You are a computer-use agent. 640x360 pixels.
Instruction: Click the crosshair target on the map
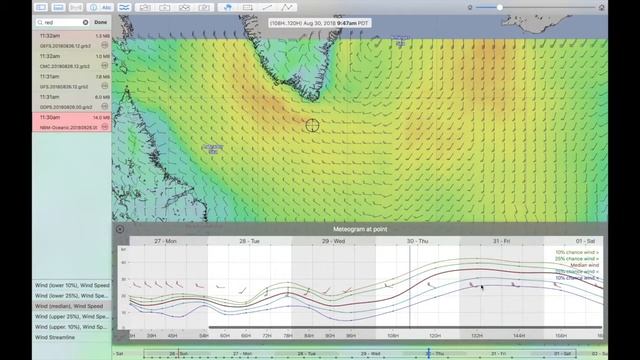[312, 125]
